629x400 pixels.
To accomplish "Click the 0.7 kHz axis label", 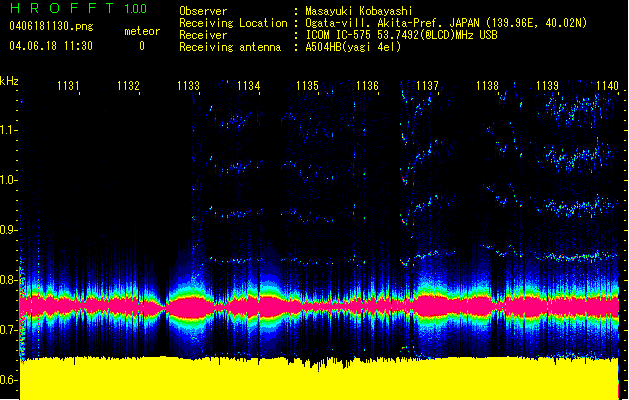I will coord(8,330).
